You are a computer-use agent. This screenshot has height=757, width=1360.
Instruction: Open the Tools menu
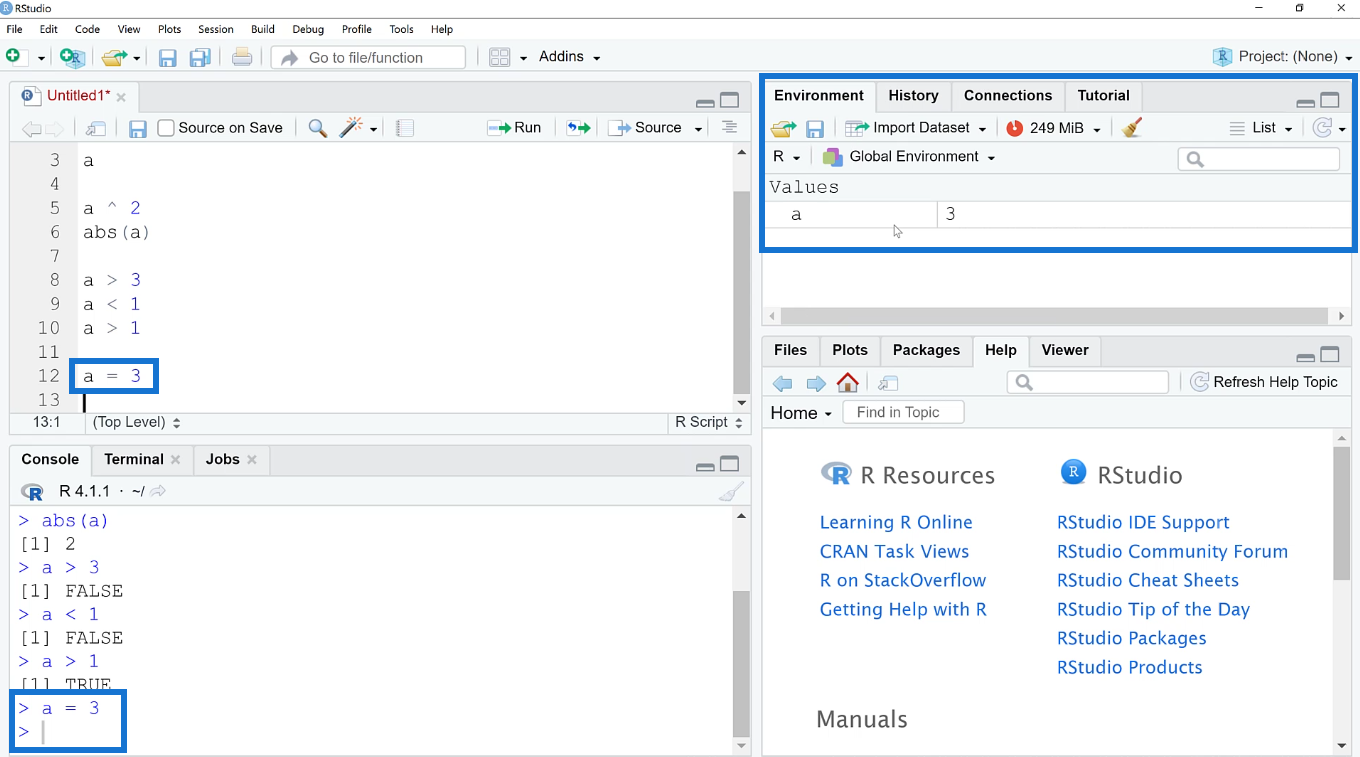click(401, 29)
